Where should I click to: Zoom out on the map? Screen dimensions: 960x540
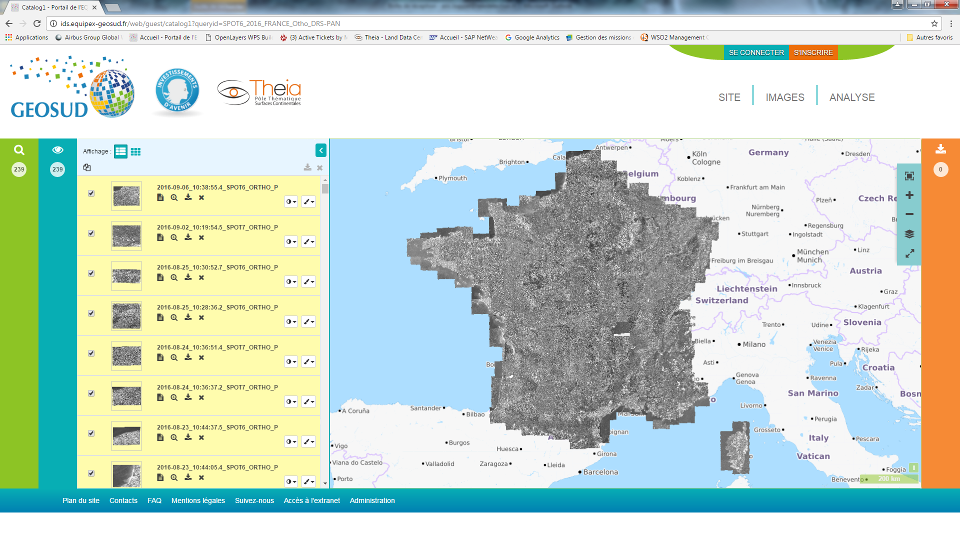909,214
